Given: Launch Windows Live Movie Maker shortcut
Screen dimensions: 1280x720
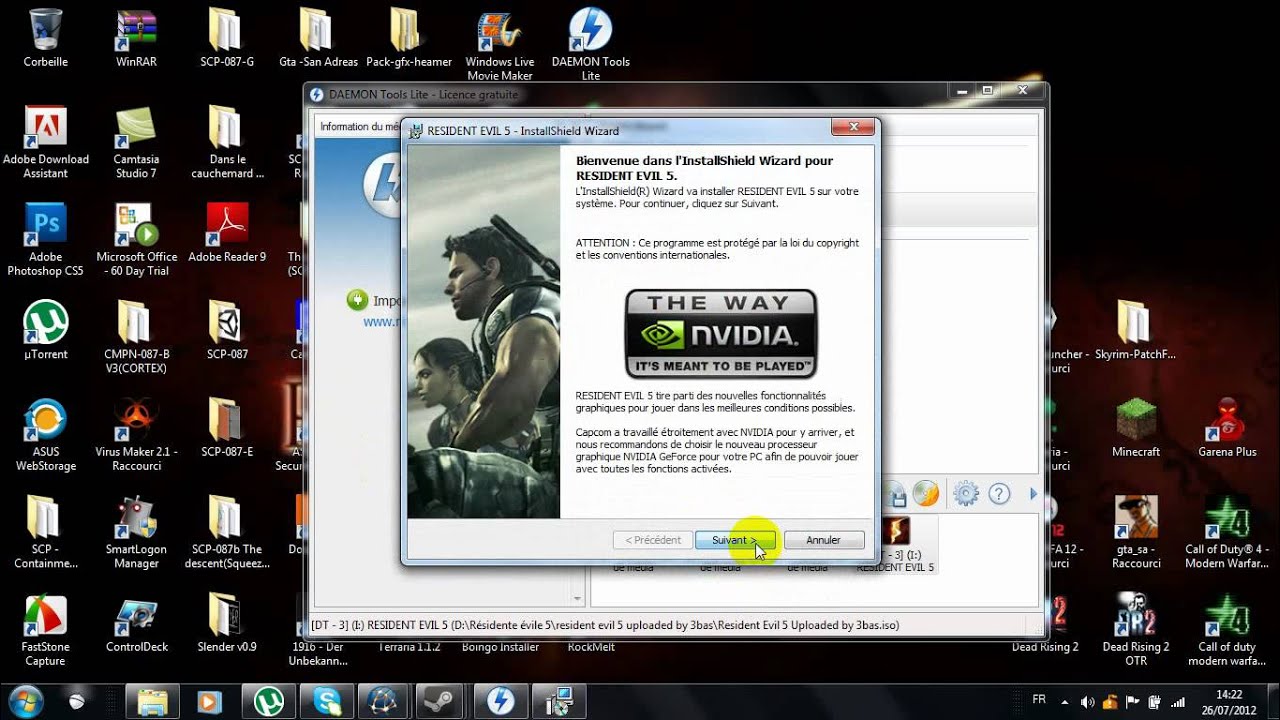Looking at the screenshot, I should pos(500,45).
